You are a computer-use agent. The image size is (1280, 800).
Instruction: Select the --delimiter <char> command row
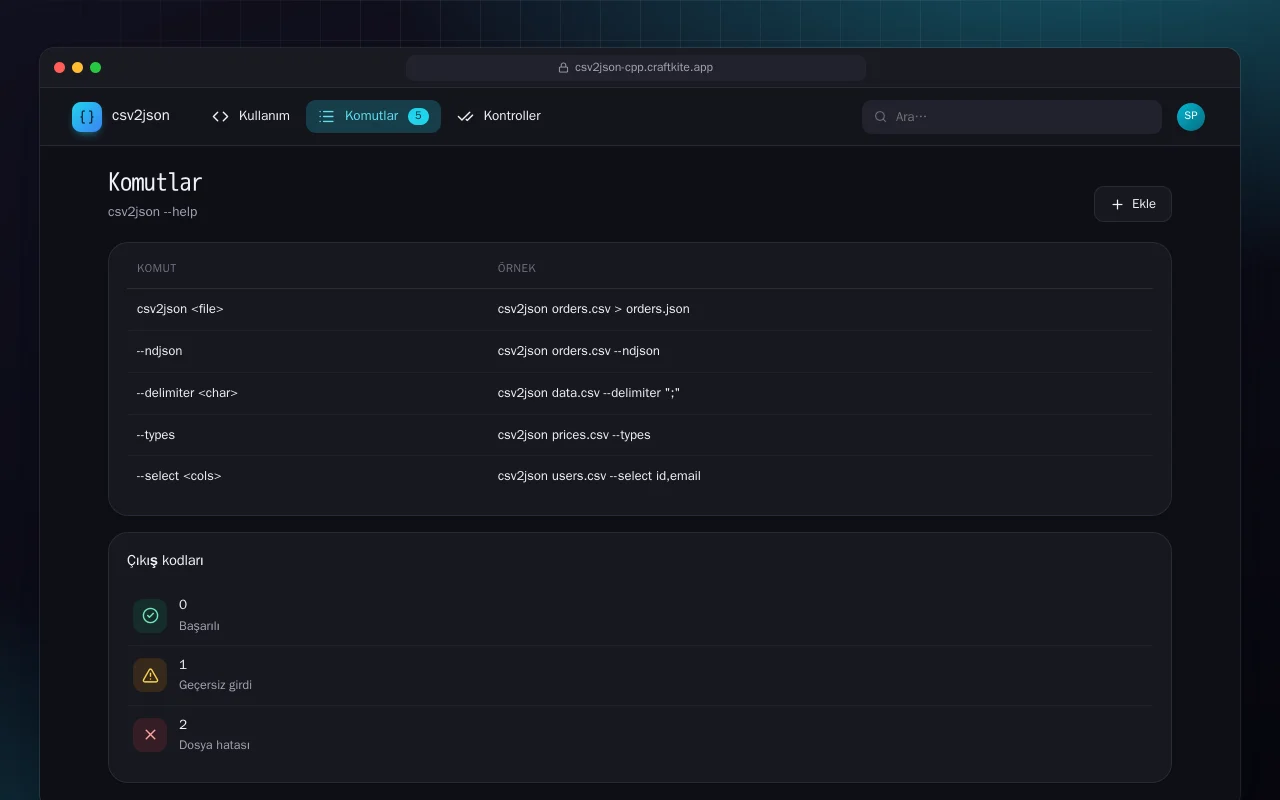click(x=640, y=393)
